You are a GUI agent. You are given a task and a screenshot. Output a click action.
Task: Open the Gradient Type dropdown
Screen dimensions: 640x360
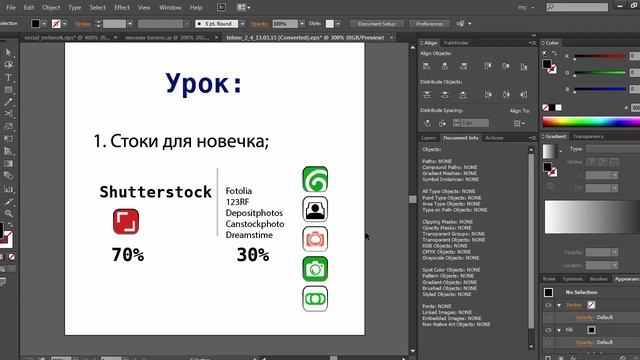(613, 149)
